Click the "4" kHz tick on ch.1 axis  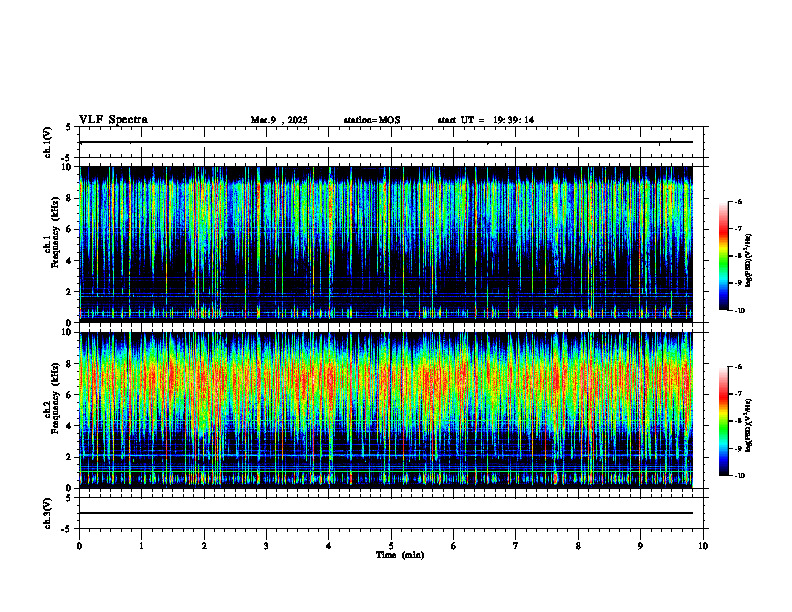pos(70,261)
